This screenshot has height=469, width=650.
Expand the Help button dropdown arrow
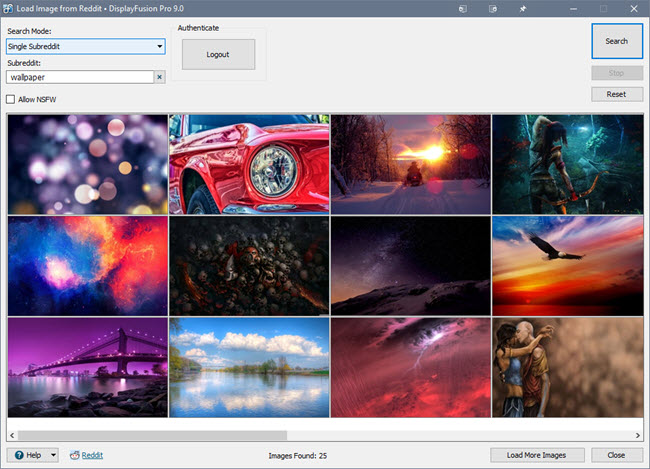pyautogui.click(x=53, y=455)
